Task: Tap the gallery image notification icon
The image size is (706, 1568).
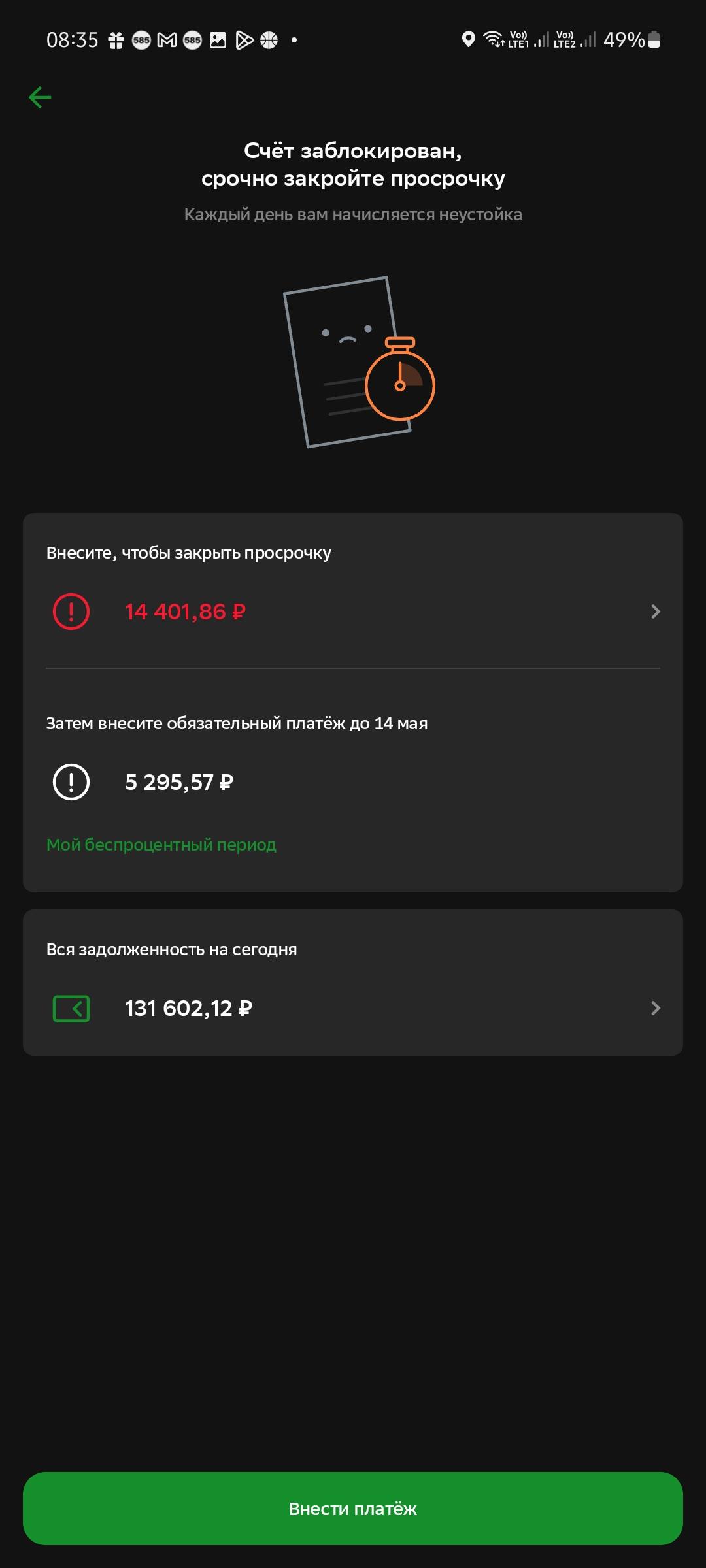Action: click(x=218, y=41)
